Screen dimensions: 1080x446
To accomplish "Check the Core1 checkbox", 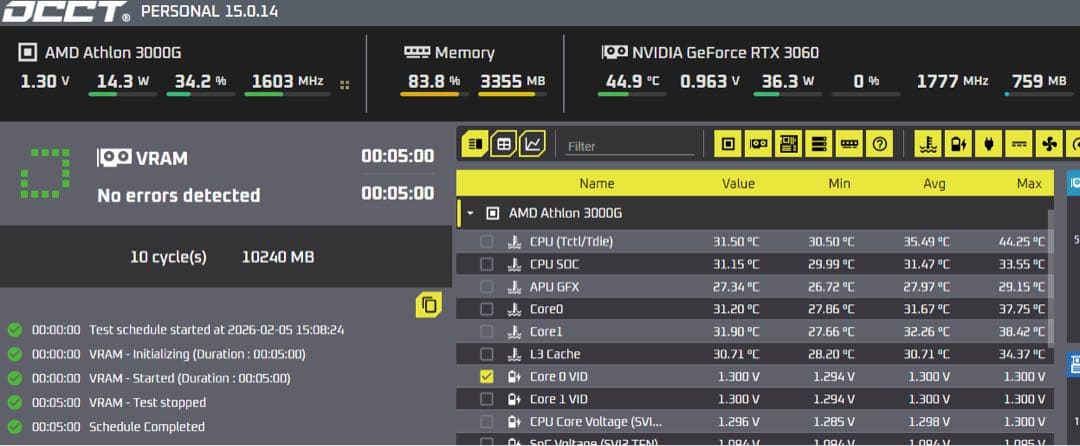I will pos(486,332).
